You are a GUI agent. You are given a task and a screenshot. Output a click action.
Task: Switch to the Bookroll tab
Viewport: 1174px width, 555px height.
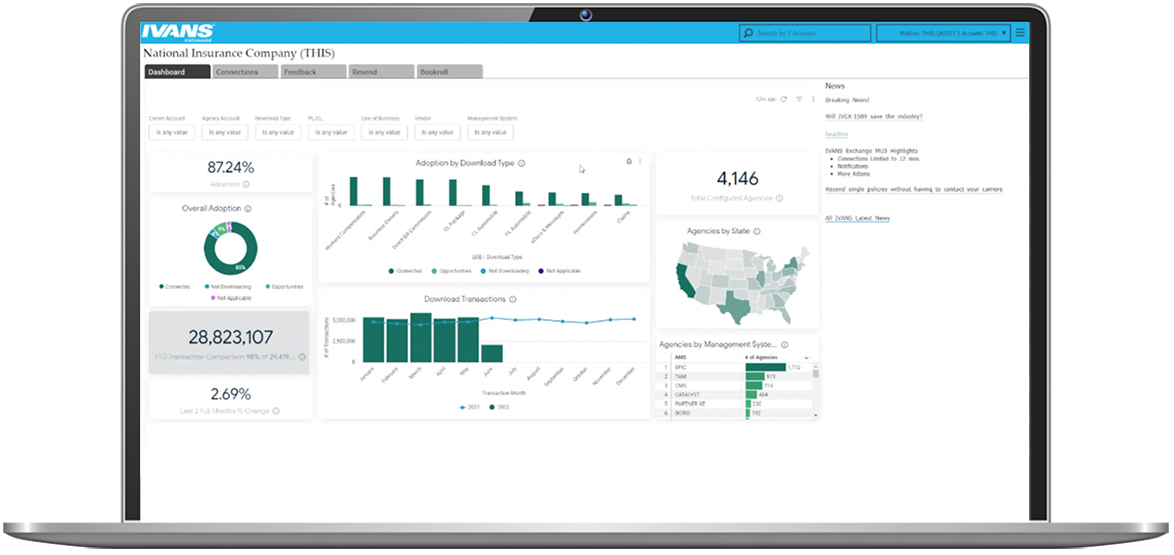click(449, 72)
